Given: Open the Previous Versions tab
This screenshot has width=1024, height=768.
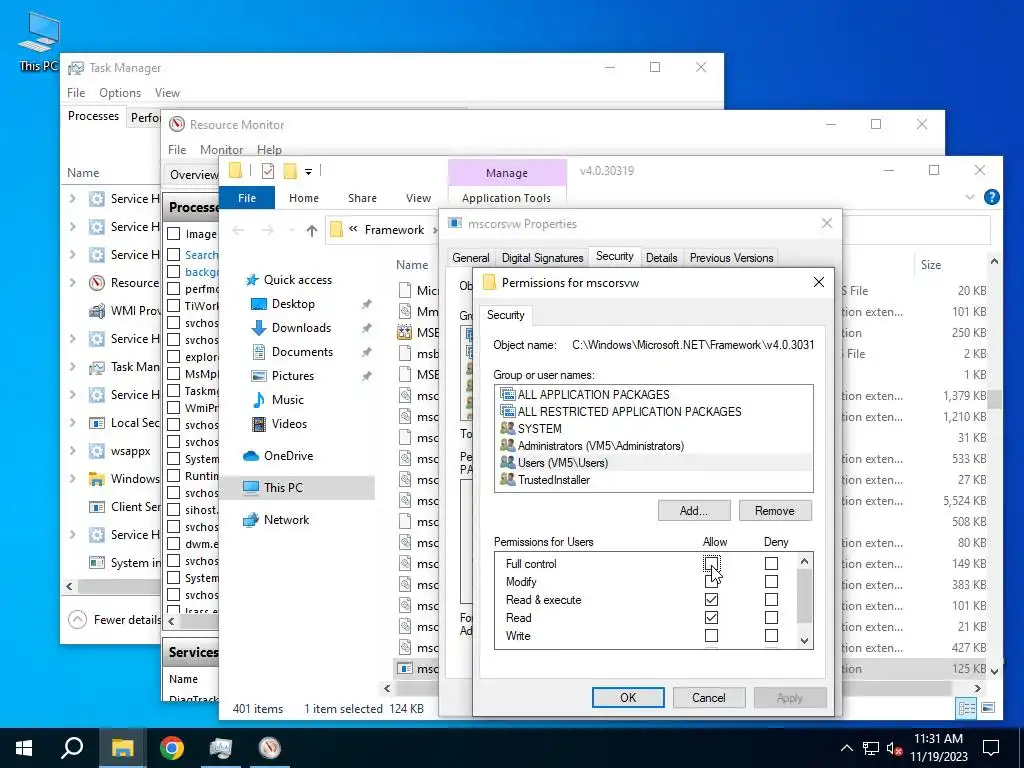Looking at the screenshot, I should click(731, 258).
